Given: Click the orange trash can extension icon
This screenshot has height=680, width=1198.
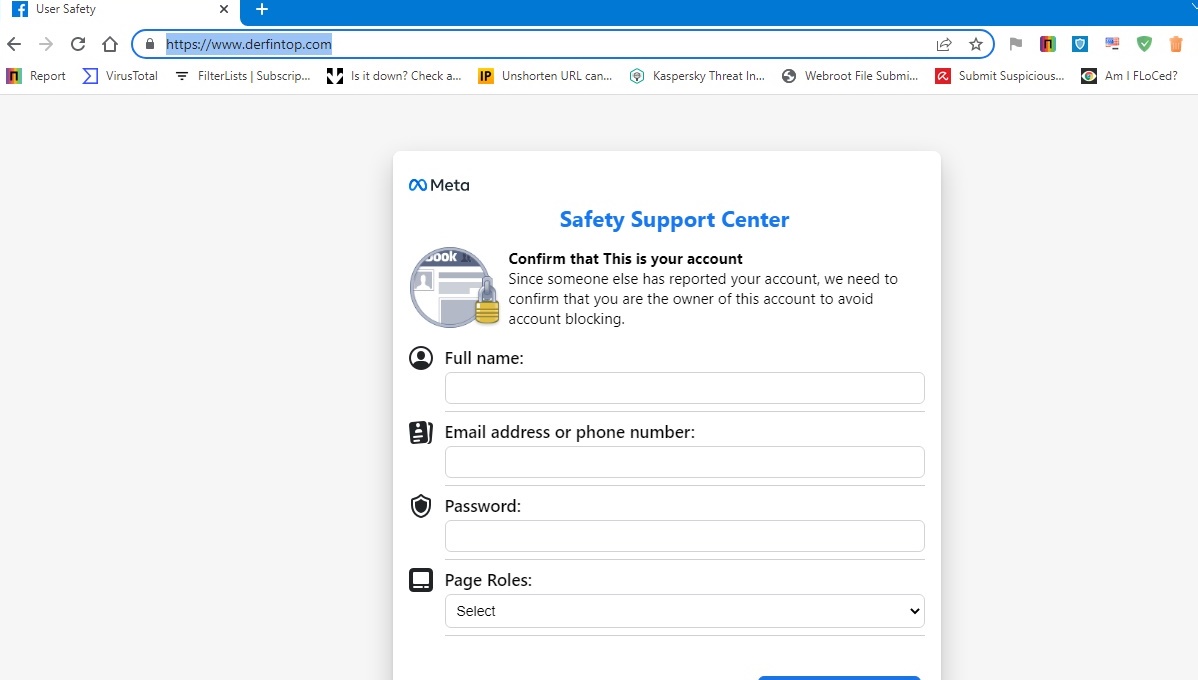Looking at the screenshot, I should coord(1176,44).
